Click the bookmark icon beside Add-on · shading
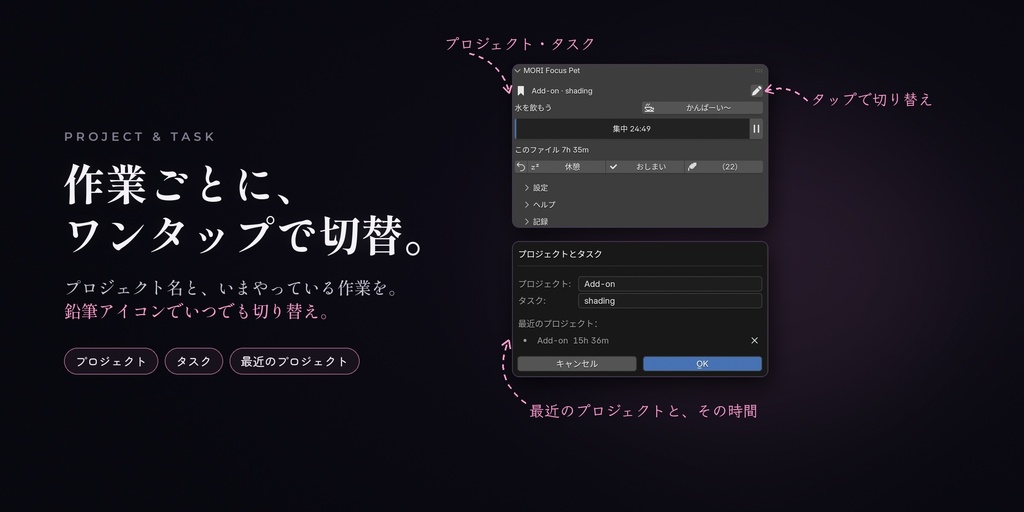 tap(520, 91)
